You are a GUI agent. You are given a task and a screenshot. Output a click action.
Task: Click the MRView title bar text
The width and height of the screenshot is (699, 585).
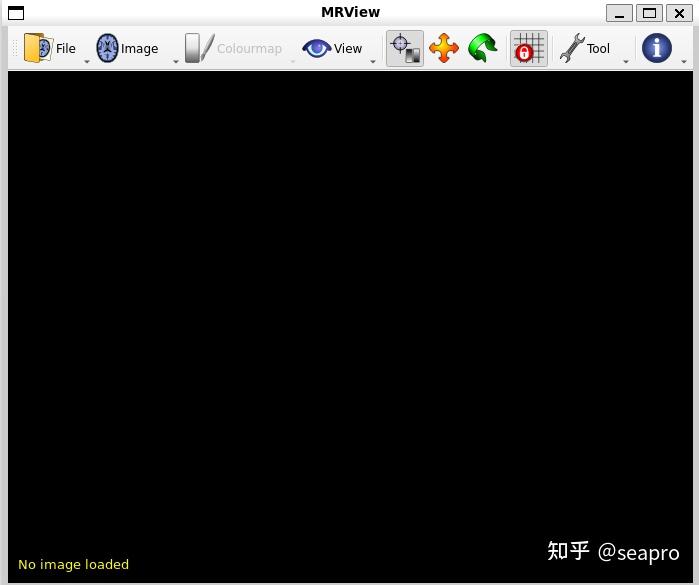click(350, 12)
